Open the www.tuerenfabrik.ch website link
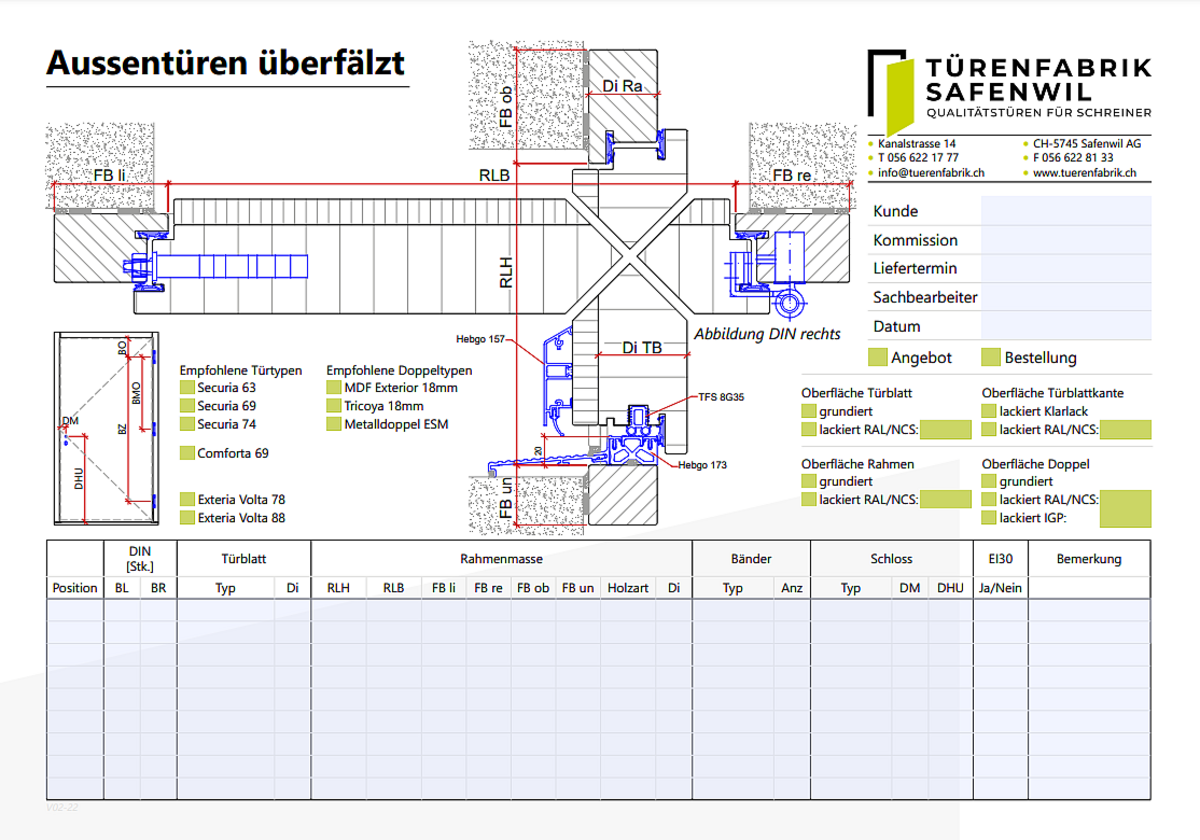This screenshot has height=840, width=1200. [1085, 173]
